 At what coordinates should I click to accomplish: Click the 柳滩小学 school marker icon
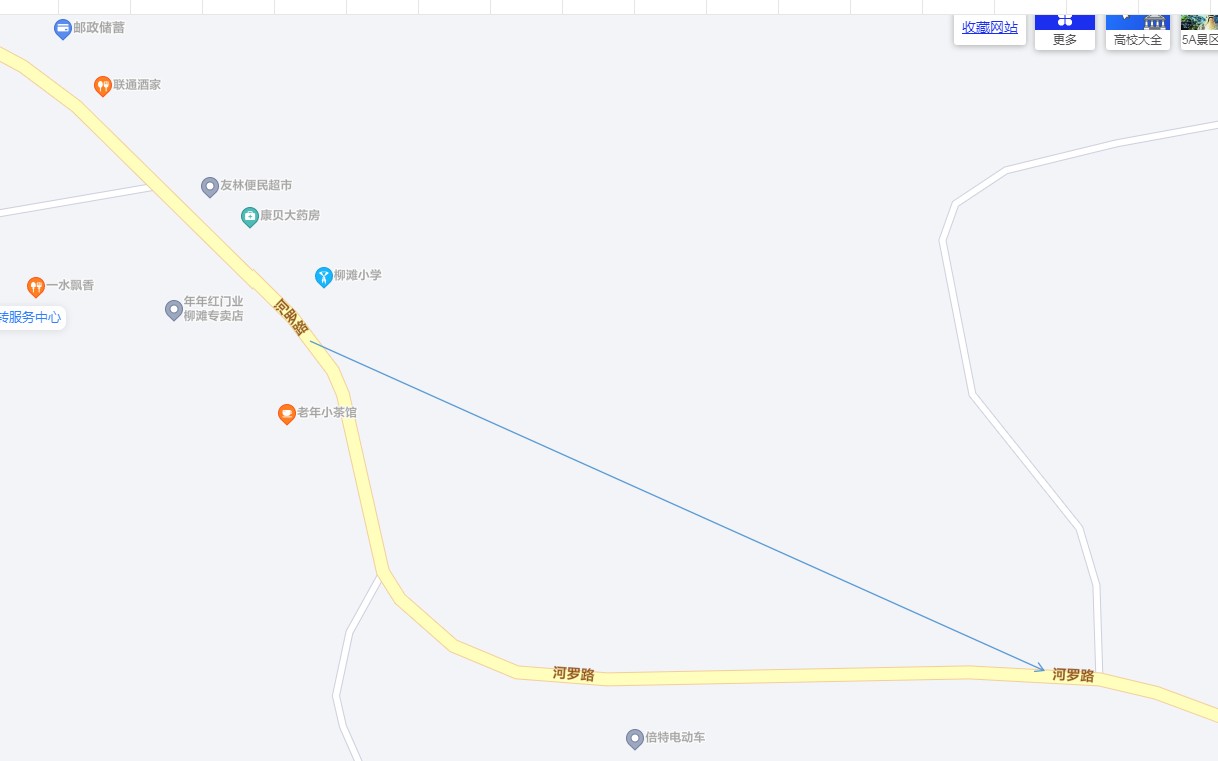coord(323,277)
